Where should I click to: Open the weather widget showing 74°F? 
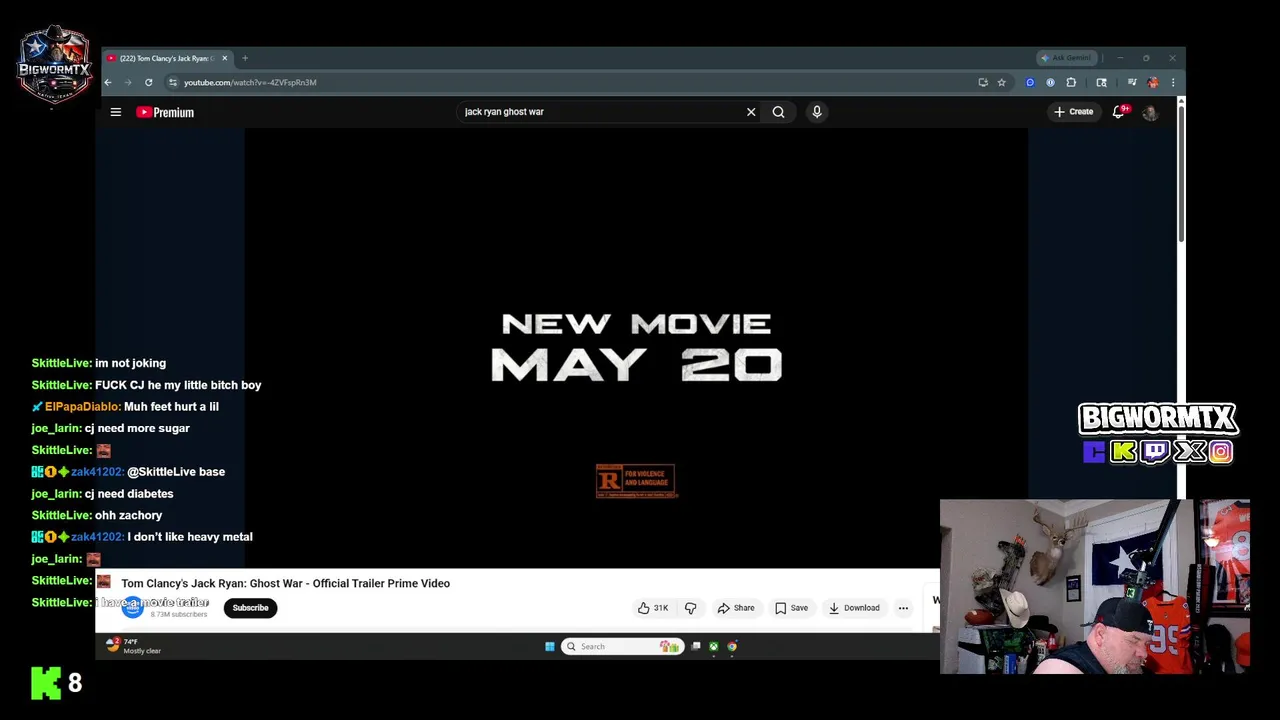coord(133,646)
